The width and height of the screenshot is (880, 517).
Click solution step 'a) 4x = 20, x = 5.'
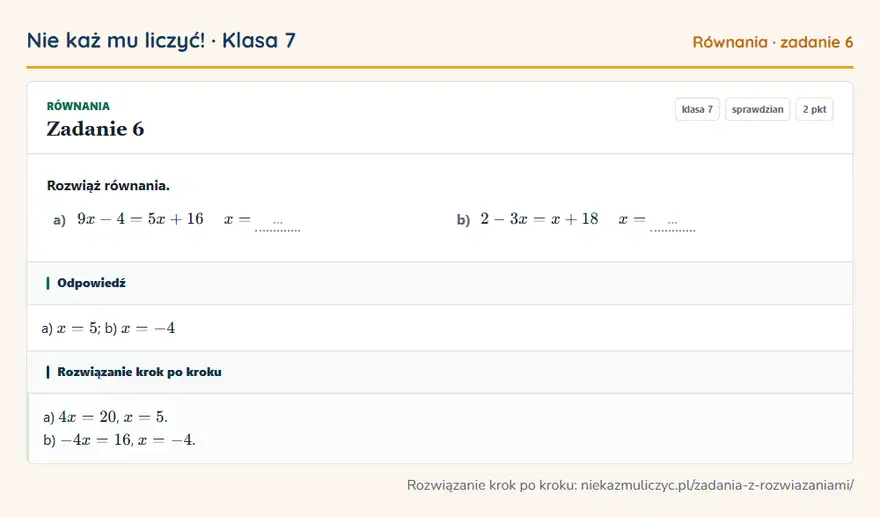(105, 417)
